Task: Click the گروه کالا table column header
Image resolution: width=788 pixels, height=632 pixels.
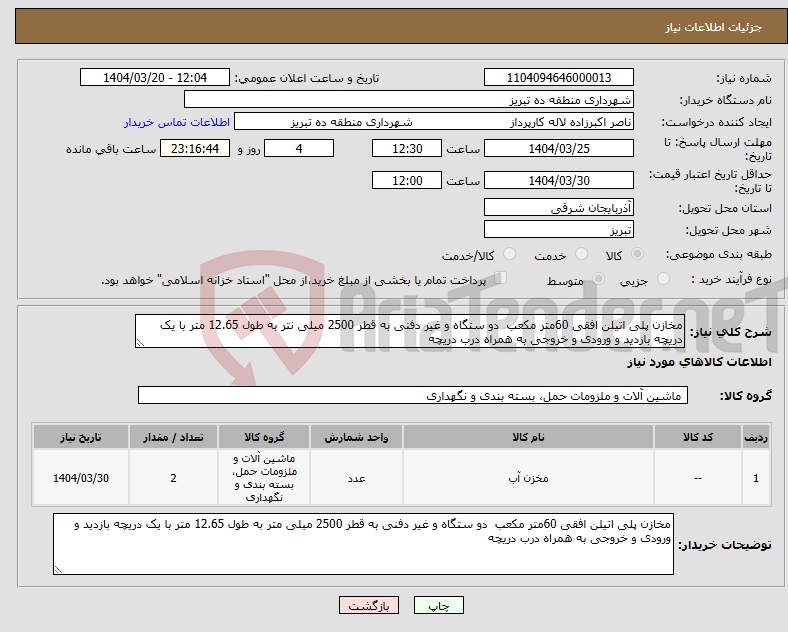Action: coord(264,437)
